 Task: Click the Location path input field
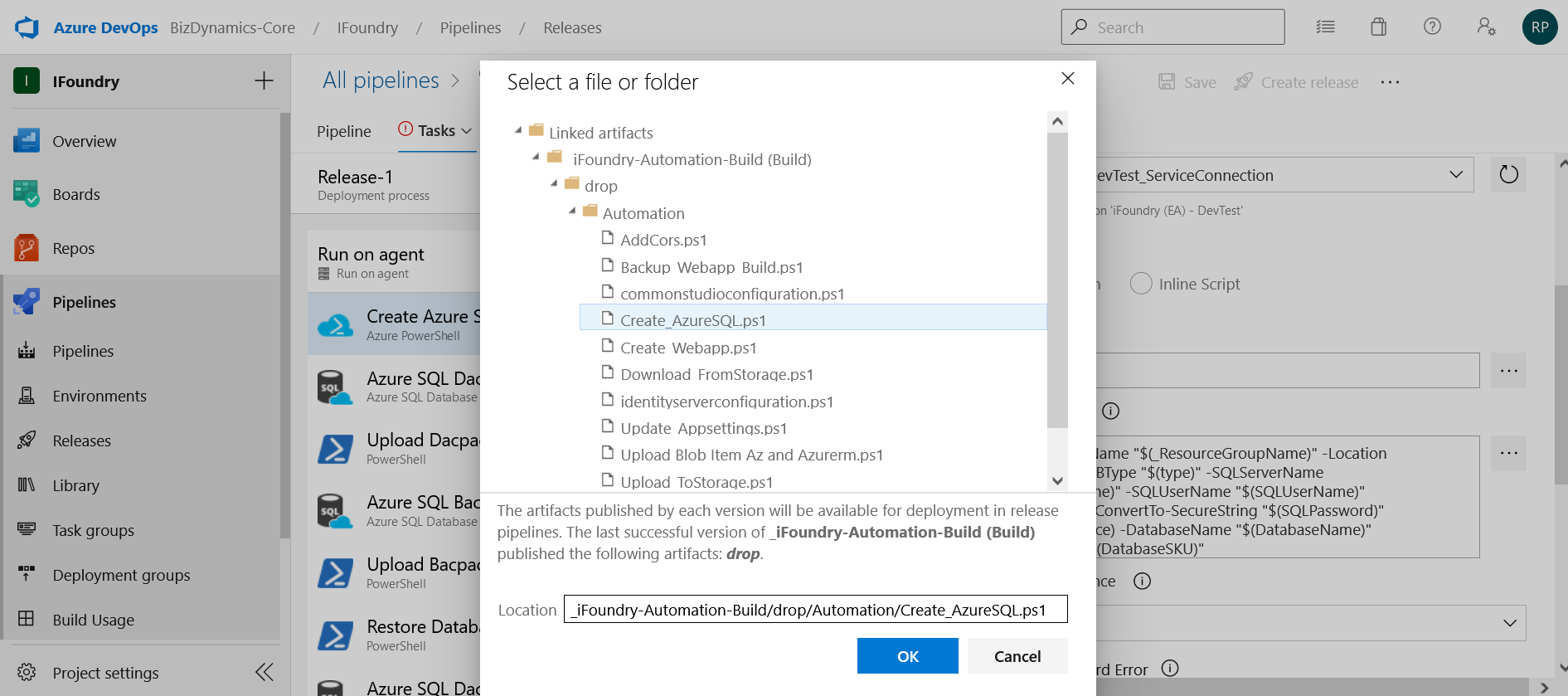tap(816, 610)
